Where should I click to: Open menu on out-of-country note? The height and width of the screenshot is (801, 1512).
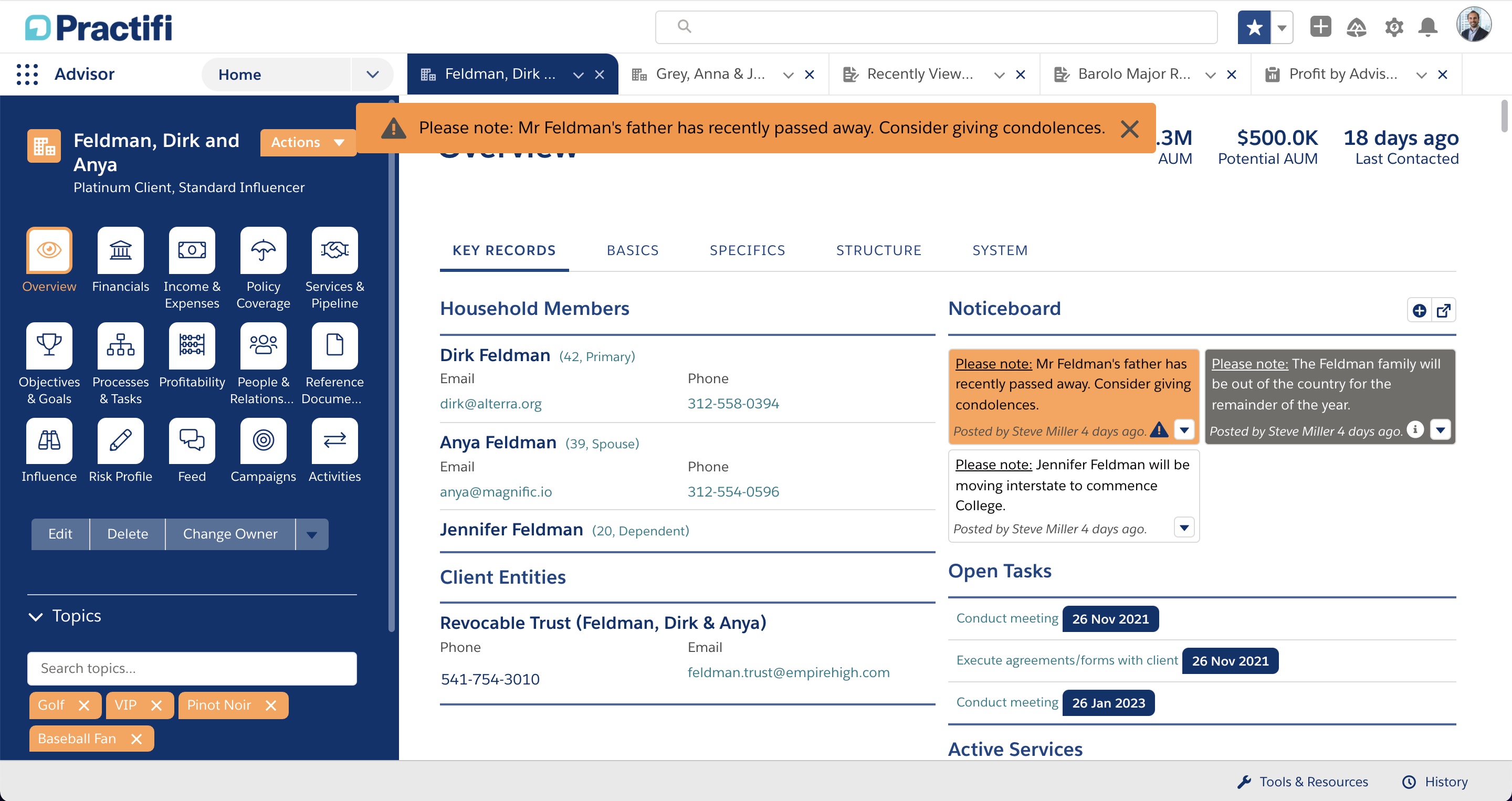coord(1441,430)
